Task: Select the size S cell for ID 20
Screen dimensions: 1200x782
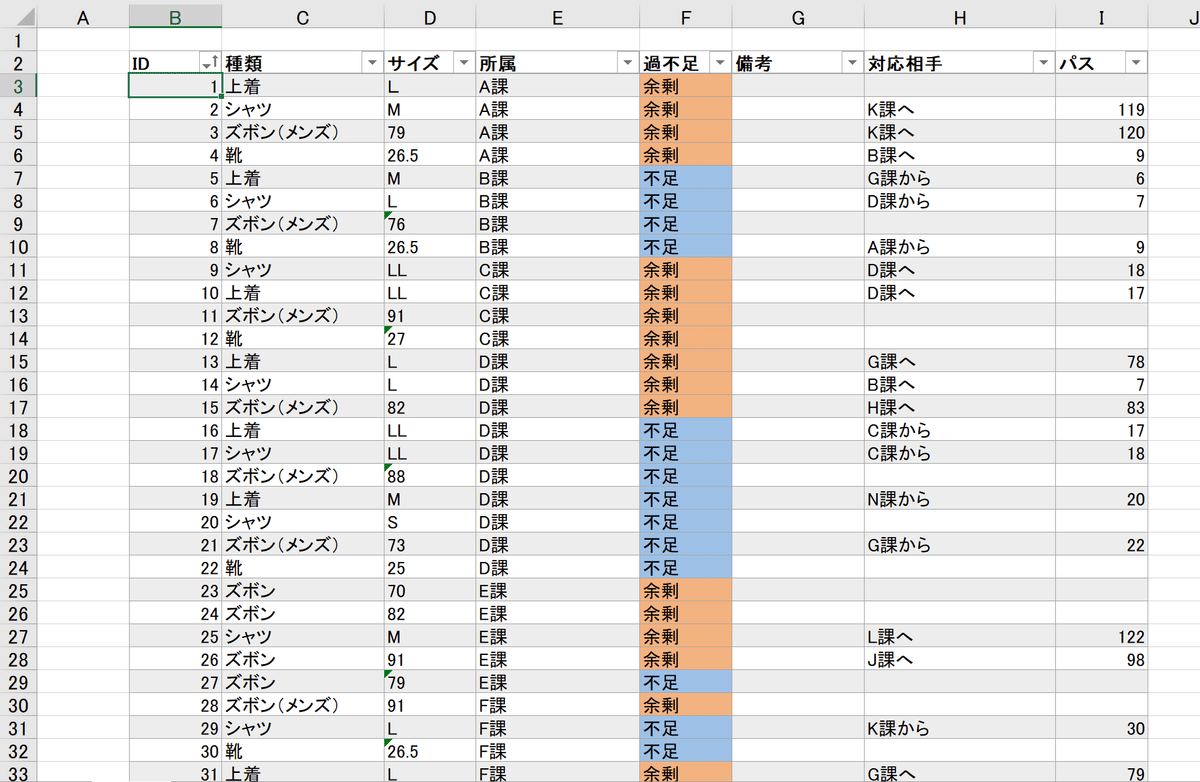Action: 430,522
